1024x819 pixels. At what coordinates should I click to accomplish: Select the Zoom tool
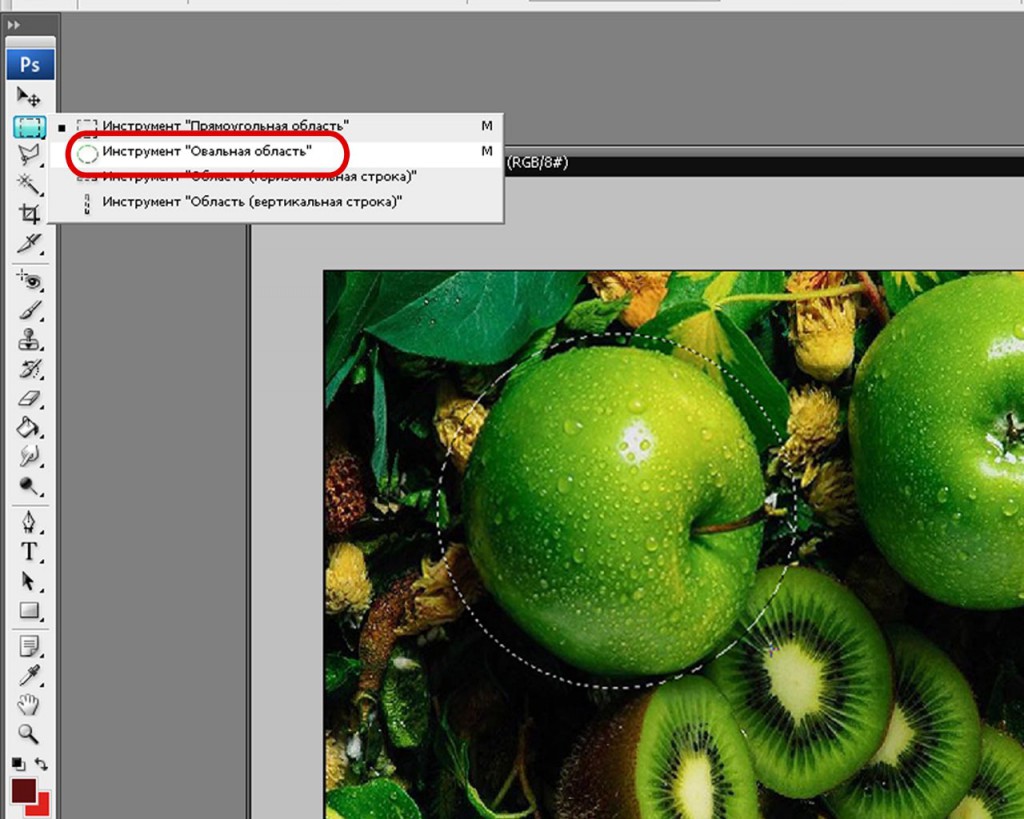coord(29,734)
